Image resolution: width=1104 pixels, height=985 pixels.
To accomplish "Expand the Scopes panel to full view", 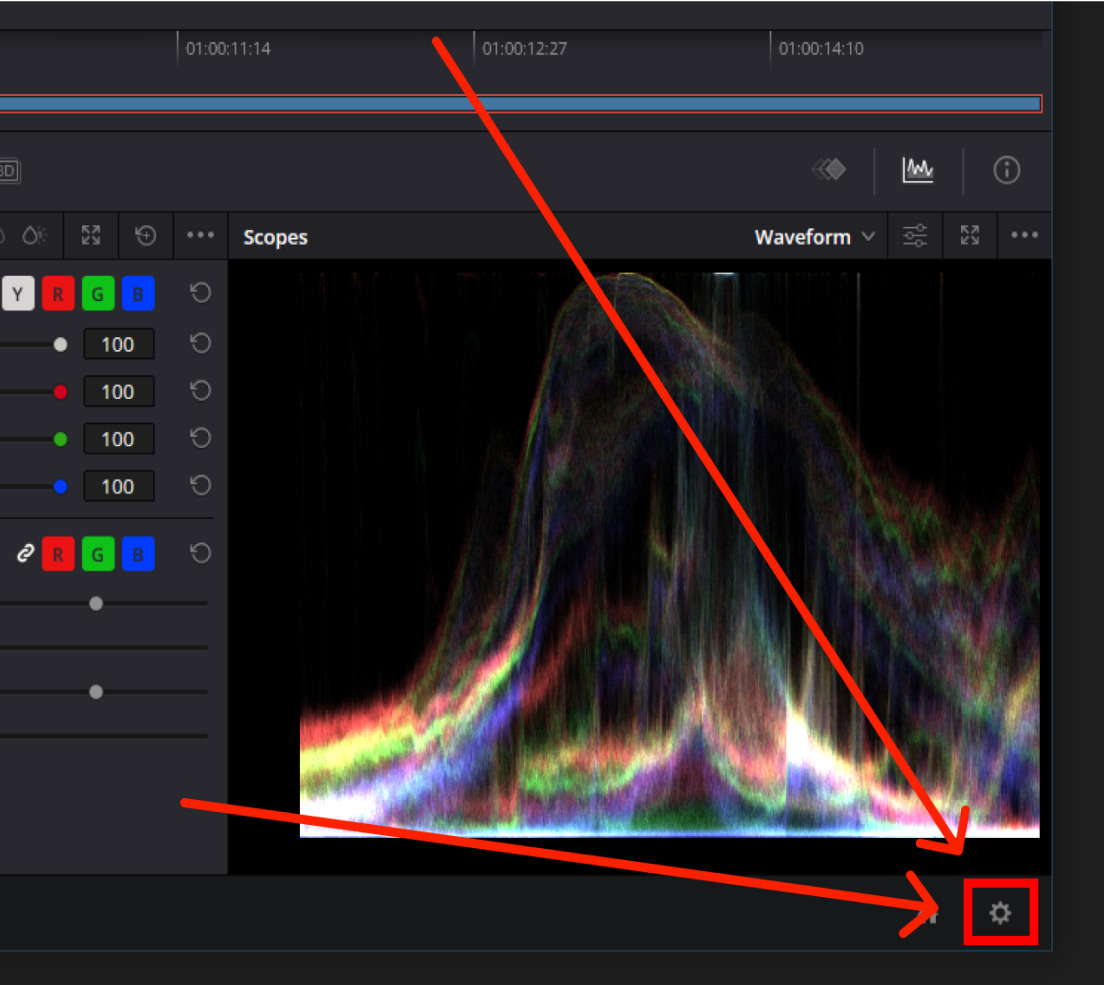I will coord(969,236).
